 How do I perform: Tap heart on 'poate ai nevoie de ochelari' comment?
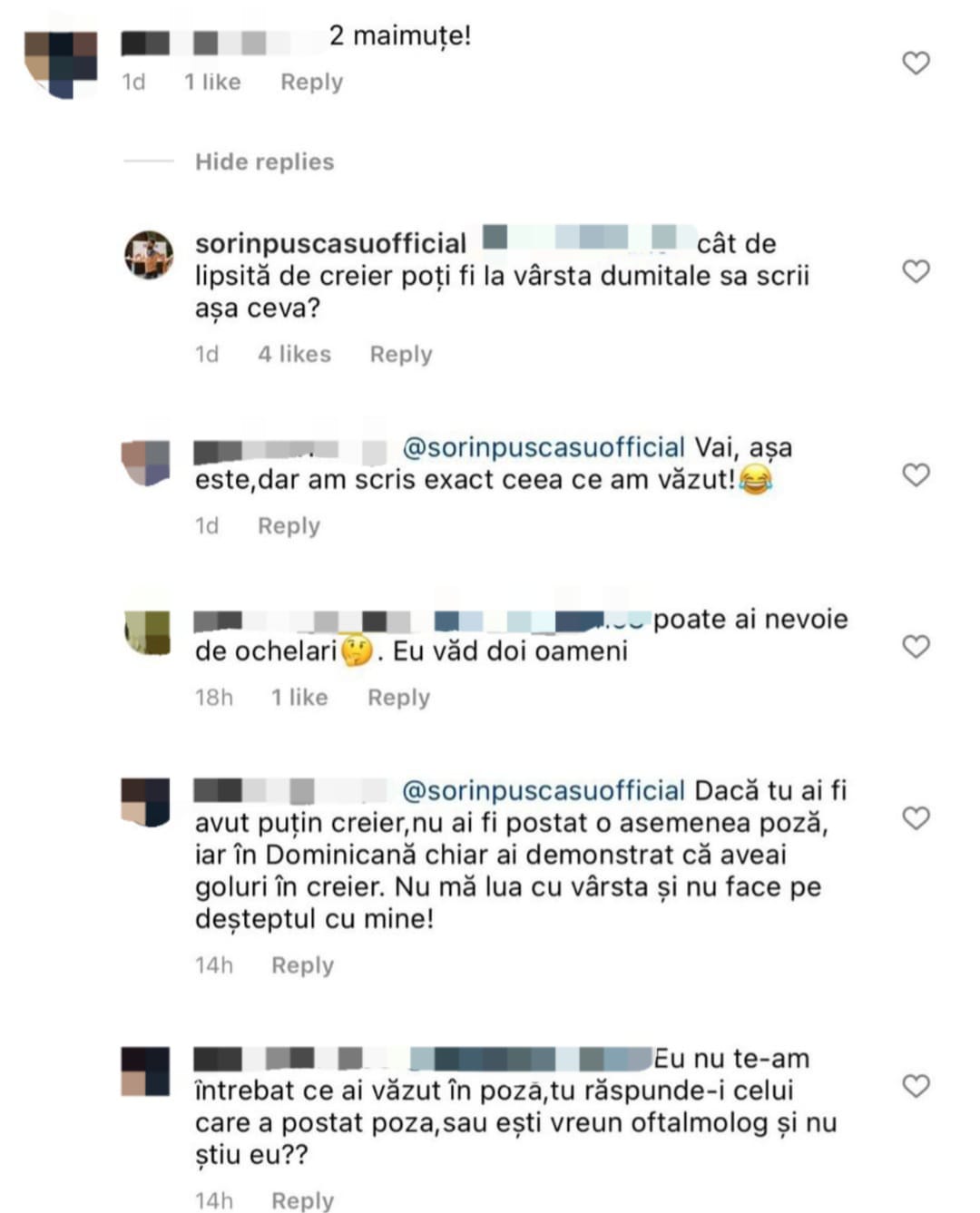coord(916,646)
